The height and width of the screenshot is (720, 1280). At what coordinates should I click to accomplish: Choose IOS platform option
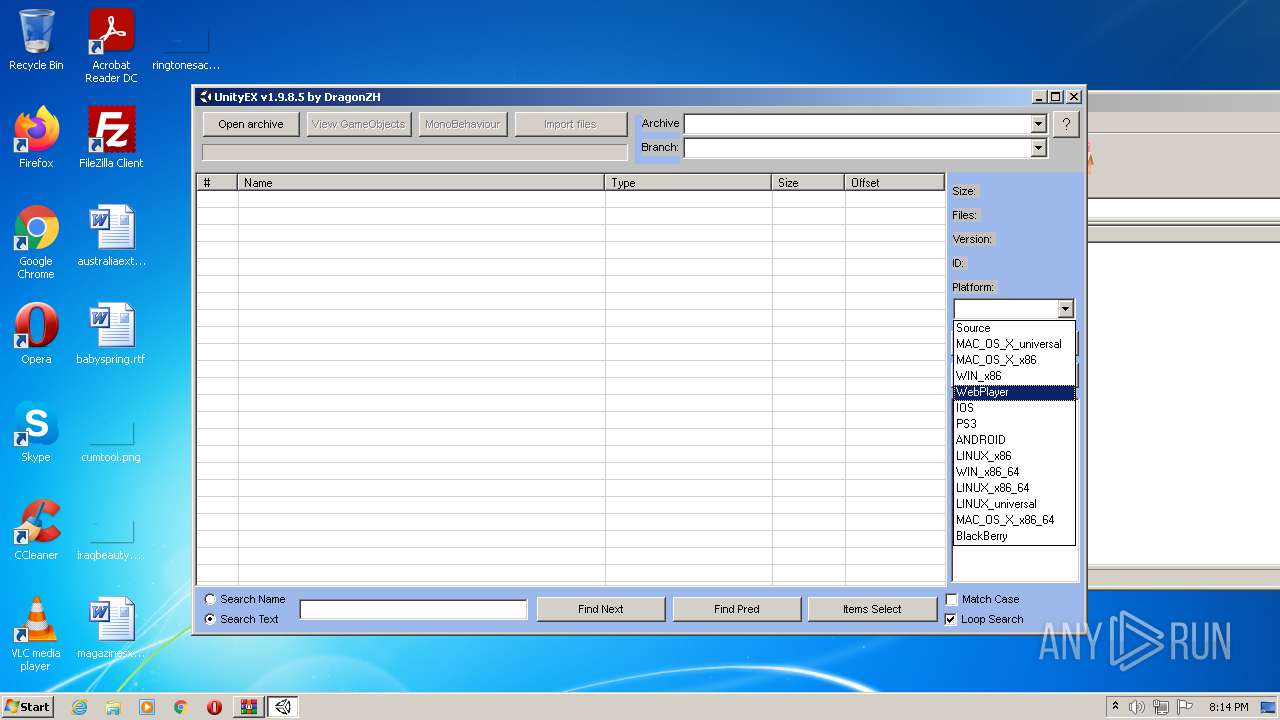point(1014,408)
